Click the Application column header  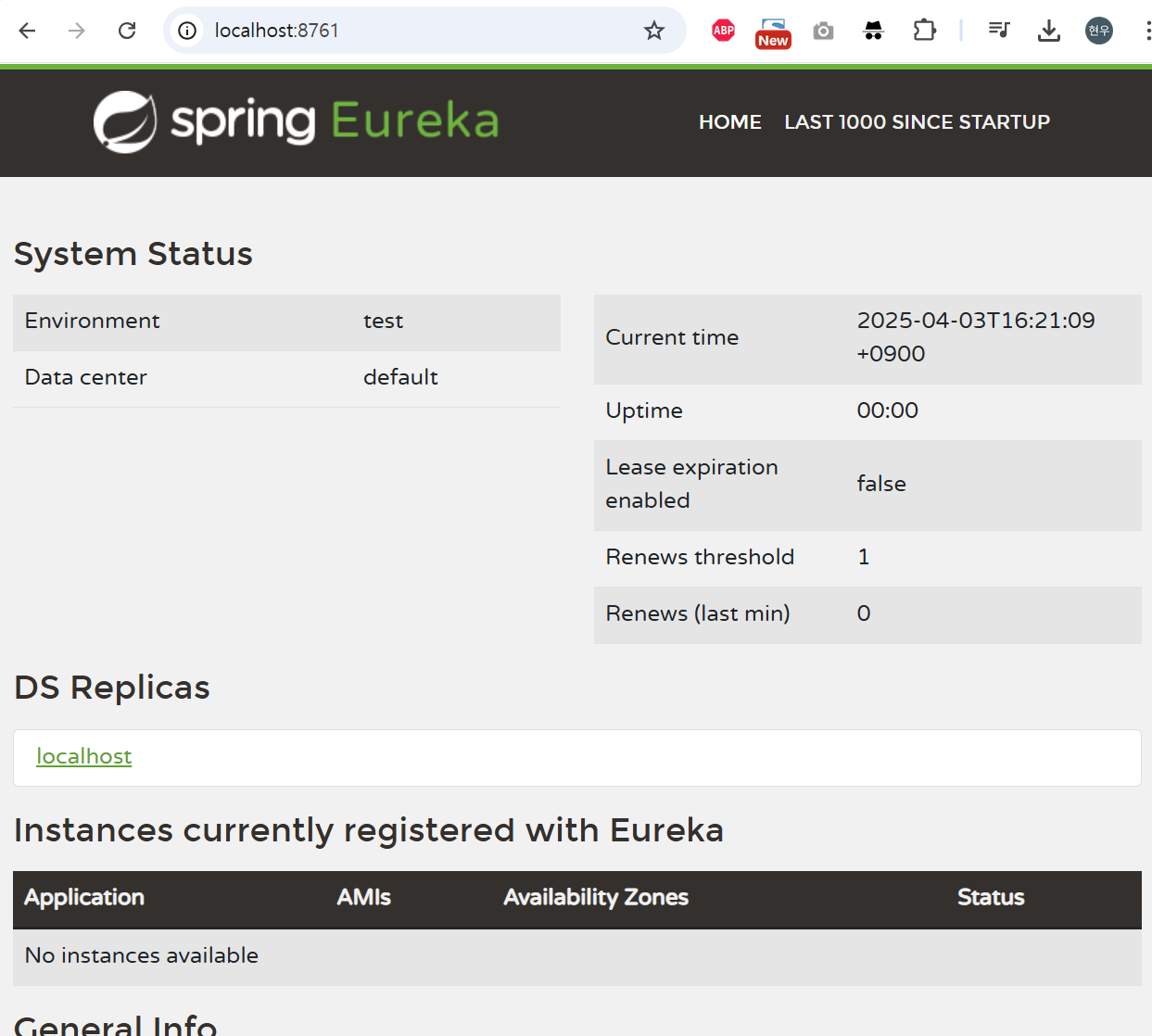(84, 897)
